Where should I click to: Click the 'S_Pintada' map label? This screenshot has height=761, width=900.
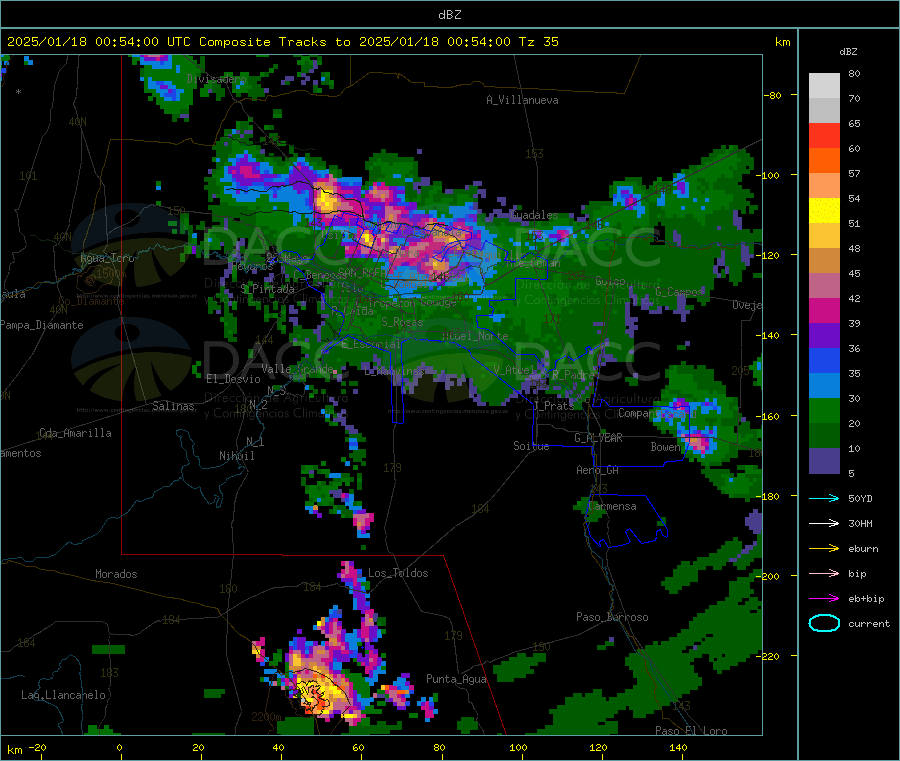click(267, 289)
